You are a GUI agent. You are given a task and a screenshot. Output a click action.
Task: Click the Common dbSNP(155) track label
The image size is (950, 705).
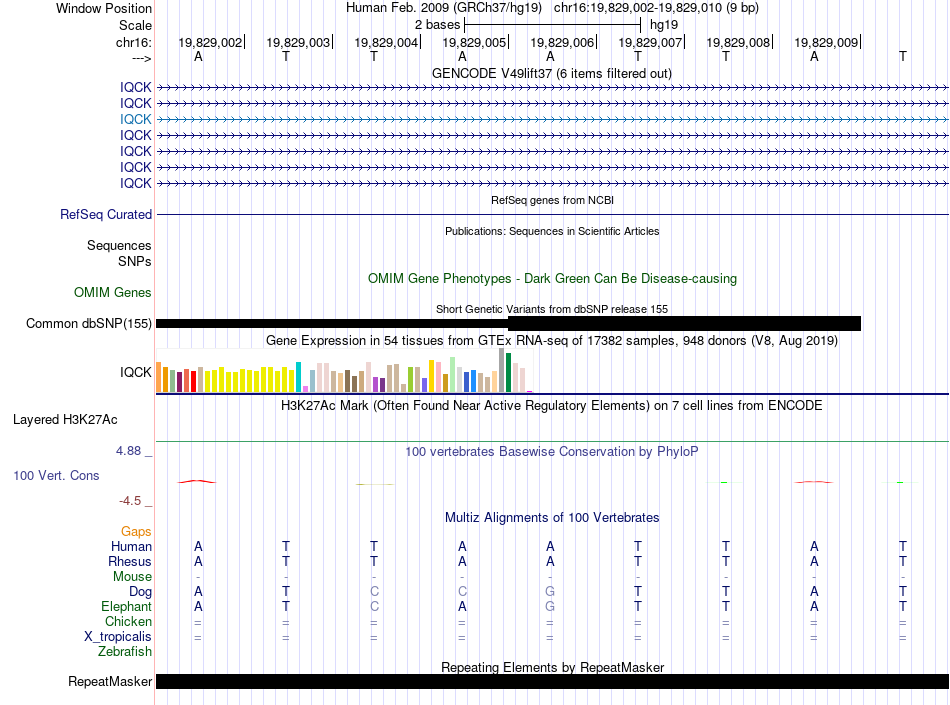tap(88, 323)
